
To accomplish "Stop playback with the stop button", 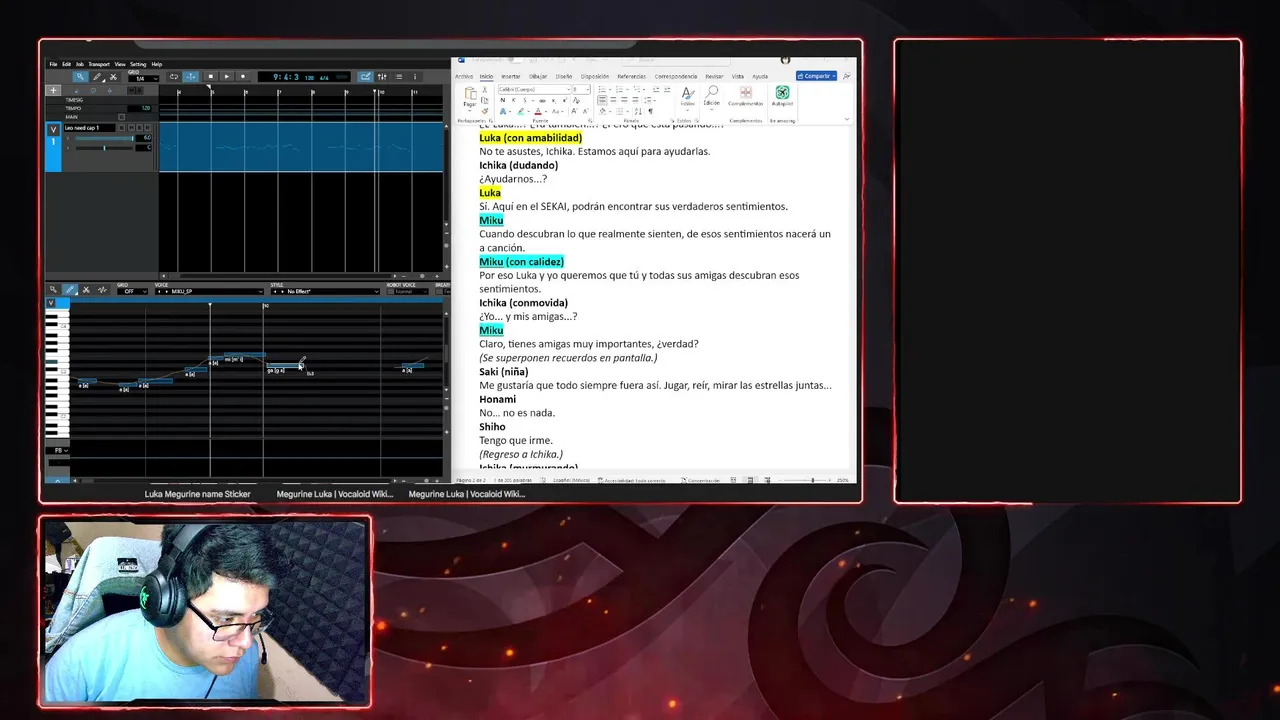I will click(x=211, y=77).
